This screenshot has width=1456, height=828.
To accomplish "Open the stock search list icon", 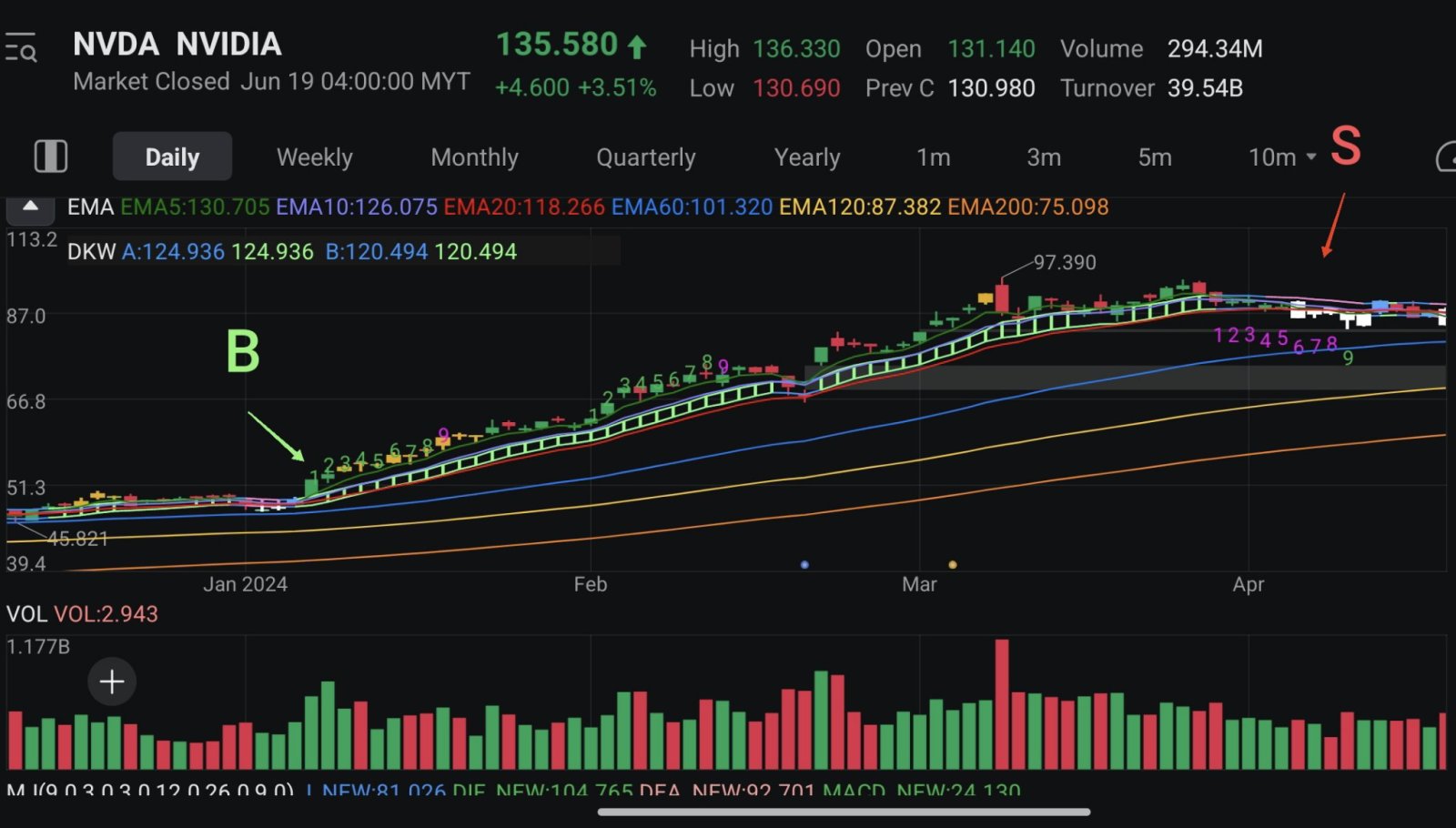I will click(x=21, y=47).
